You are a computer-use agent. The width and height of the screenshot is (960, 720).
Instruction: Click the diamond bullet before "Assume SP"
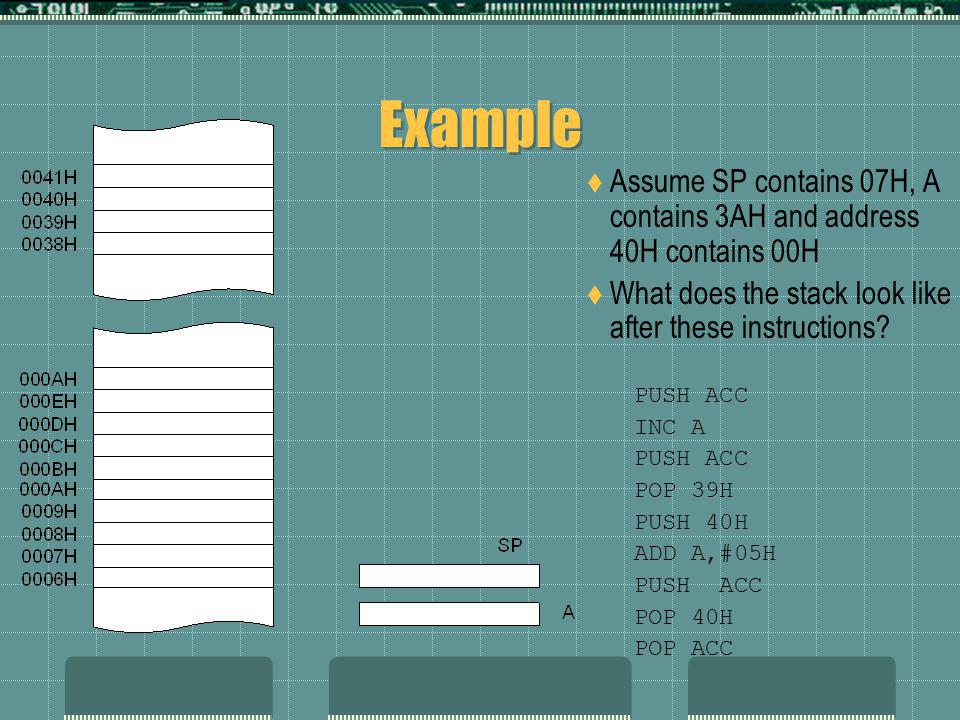[x=594, y=182]
